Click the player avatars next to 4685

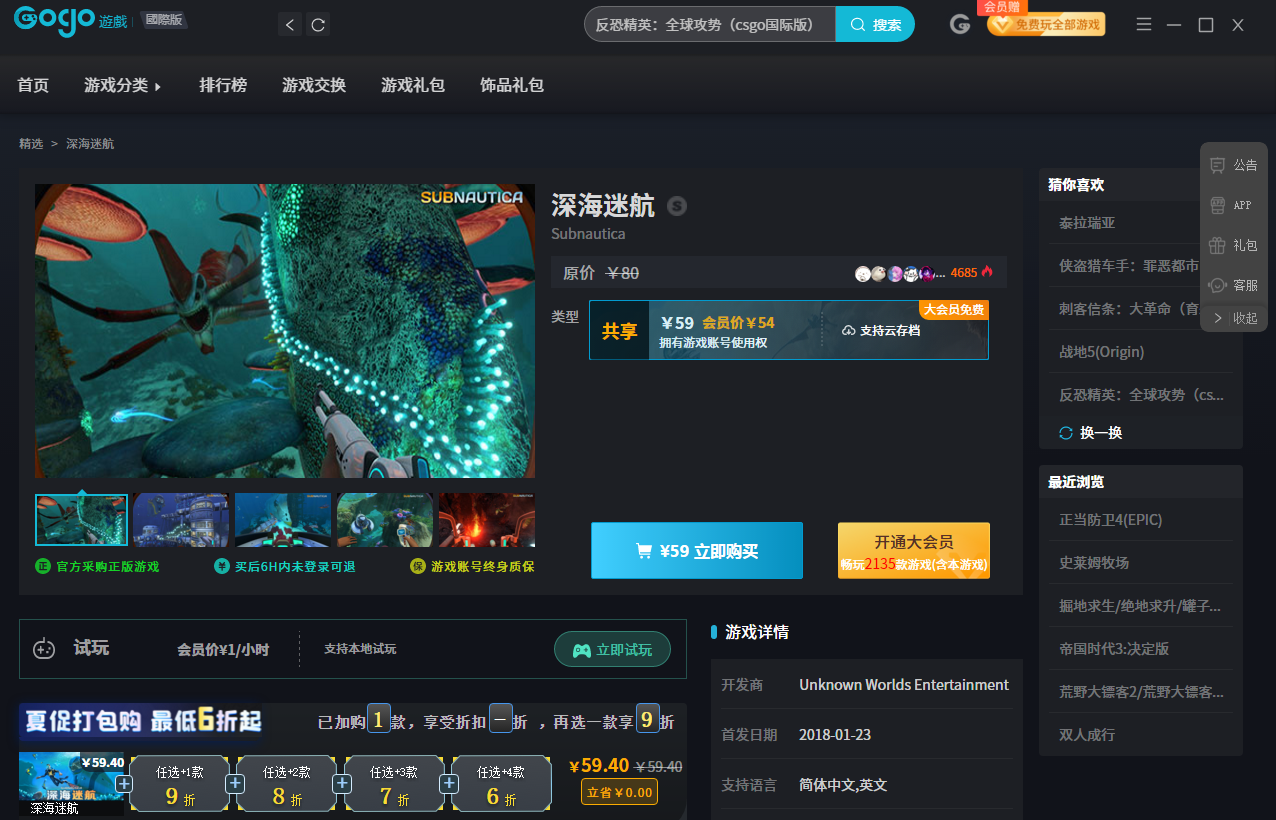coord(899,273)
